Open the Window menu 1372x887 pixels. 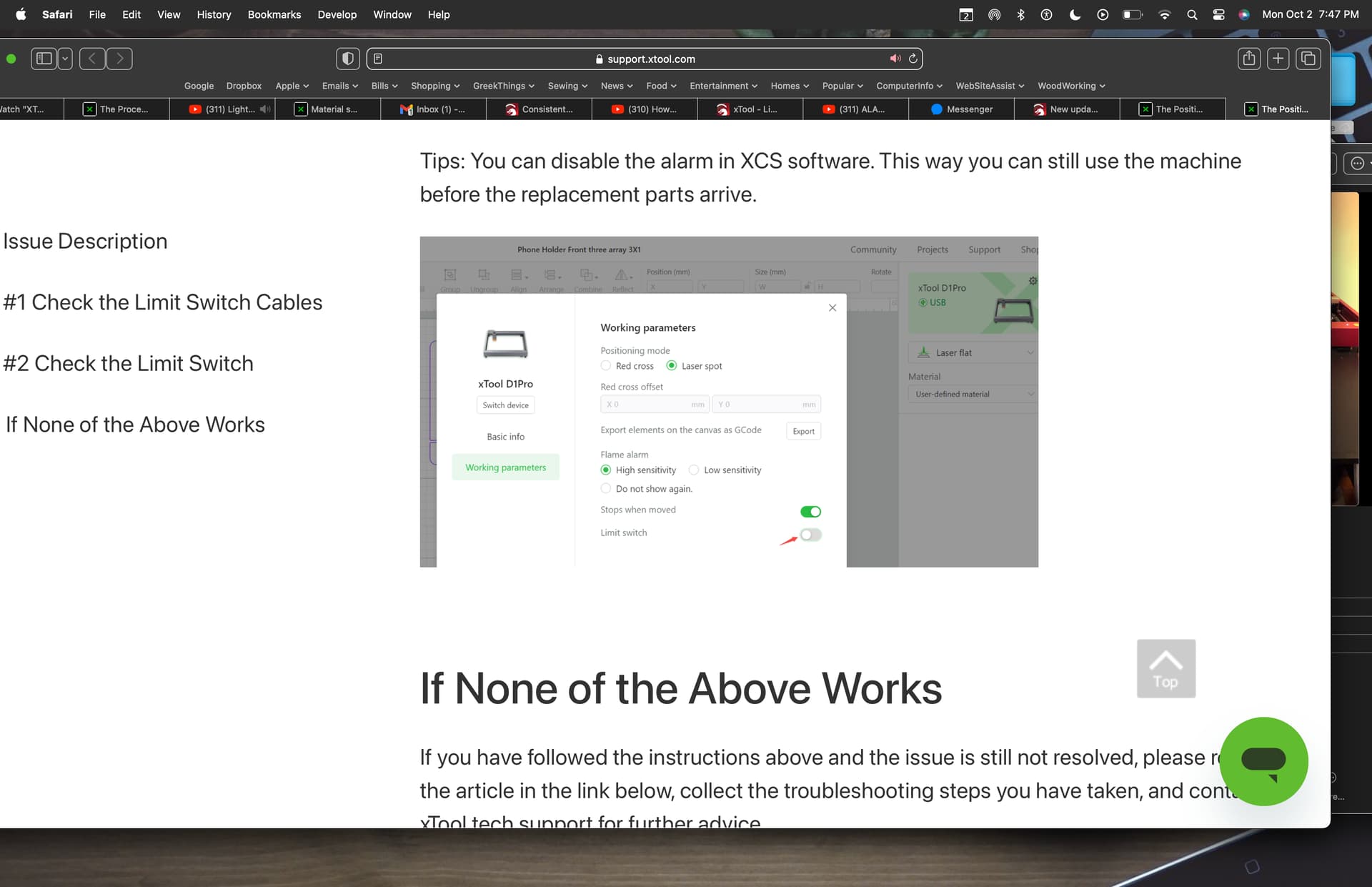[x=392, y=14]
